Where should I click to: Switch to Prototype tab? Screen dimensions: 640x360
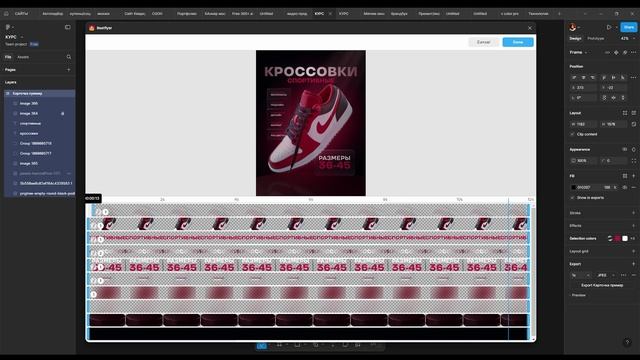596,38
